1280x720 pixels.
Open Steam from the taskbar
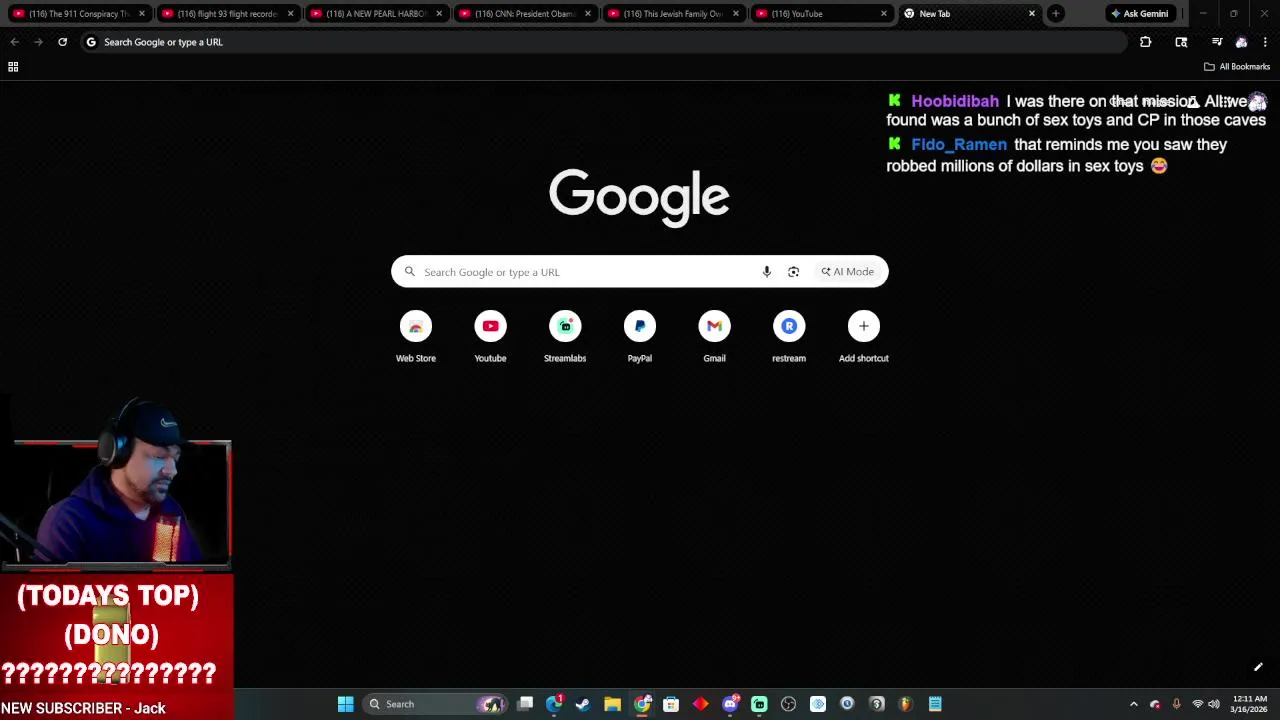click(583, 704)
